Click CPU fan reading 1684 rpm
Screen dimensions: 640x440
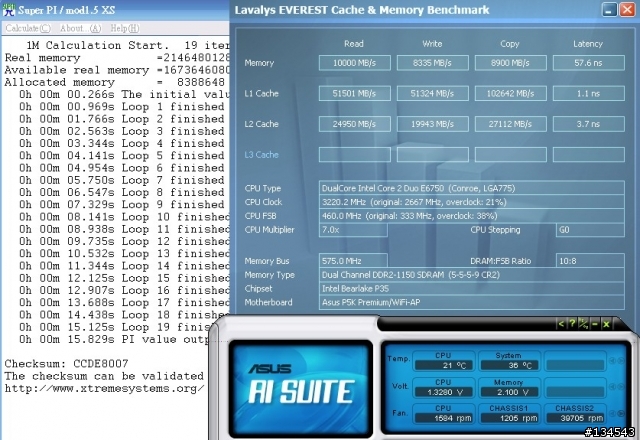[x=444, y=418]
